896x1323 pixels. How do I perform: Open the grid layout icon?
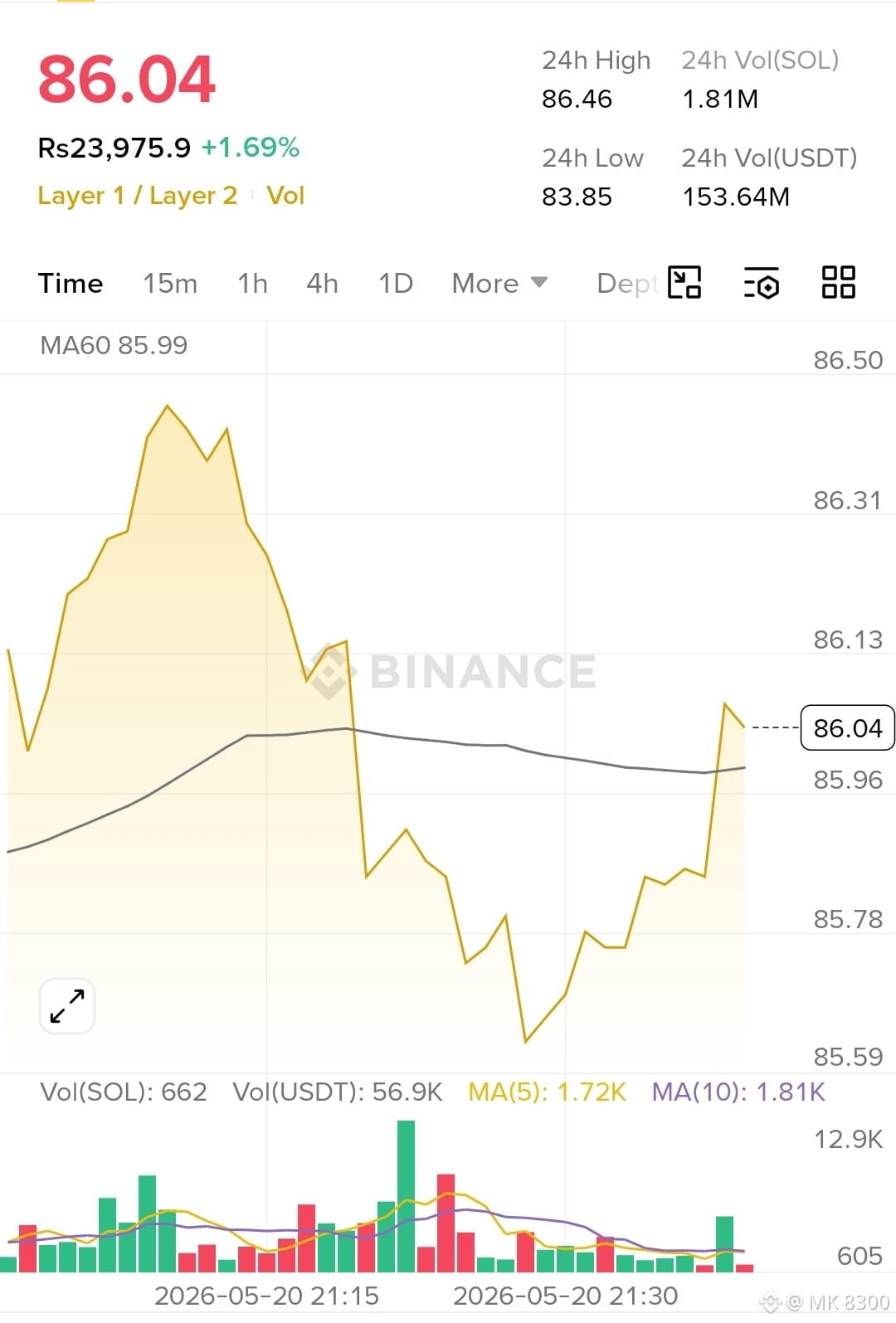tap(838, 282)
